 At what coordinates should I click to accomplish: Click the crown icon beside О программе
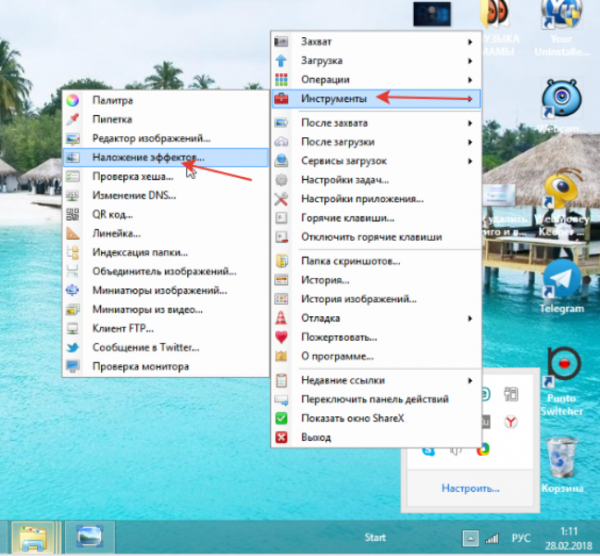281,356
